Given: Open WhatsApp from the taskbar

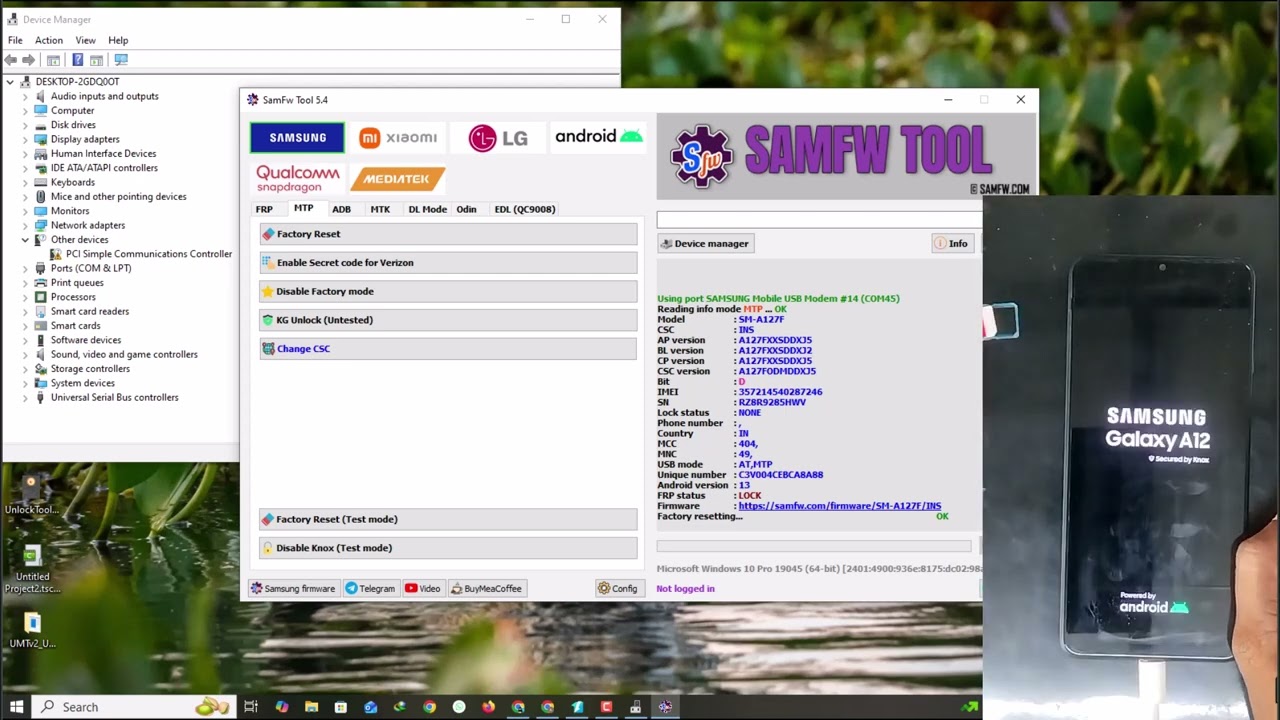Looking at the screenshot, I should pos(459,707).
